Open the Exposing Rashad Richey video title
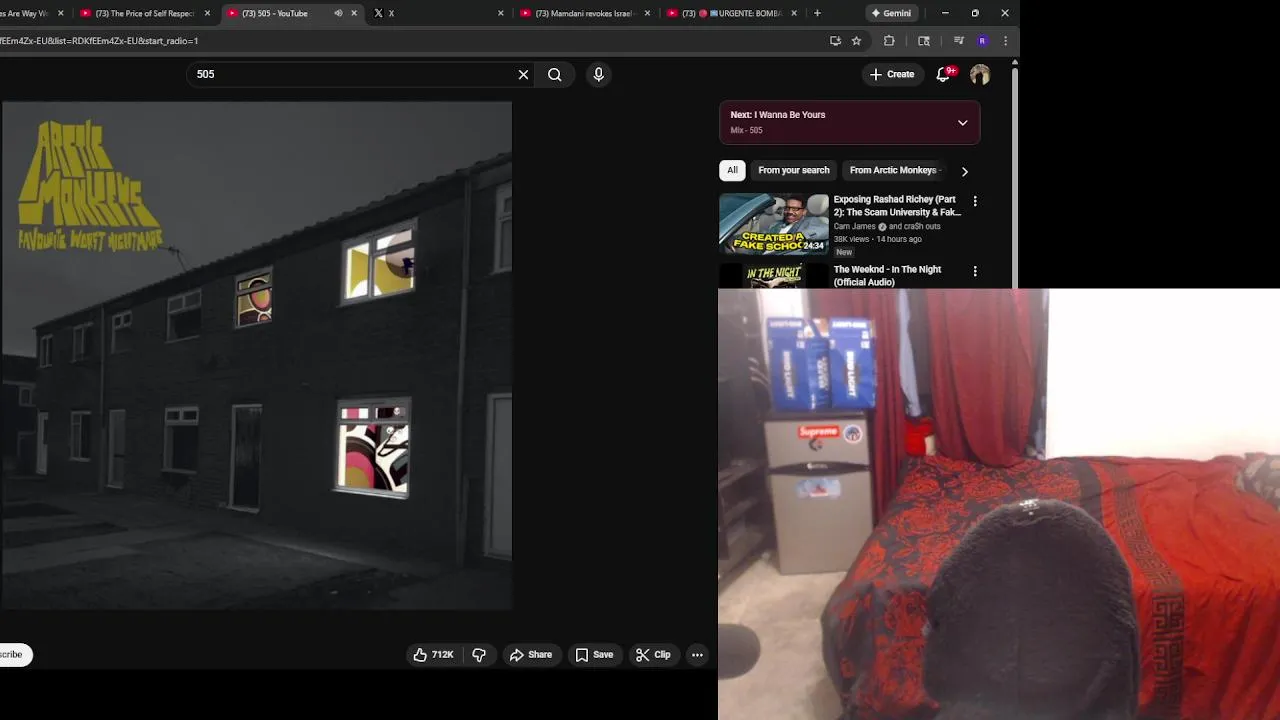 (x=897, y=205)
